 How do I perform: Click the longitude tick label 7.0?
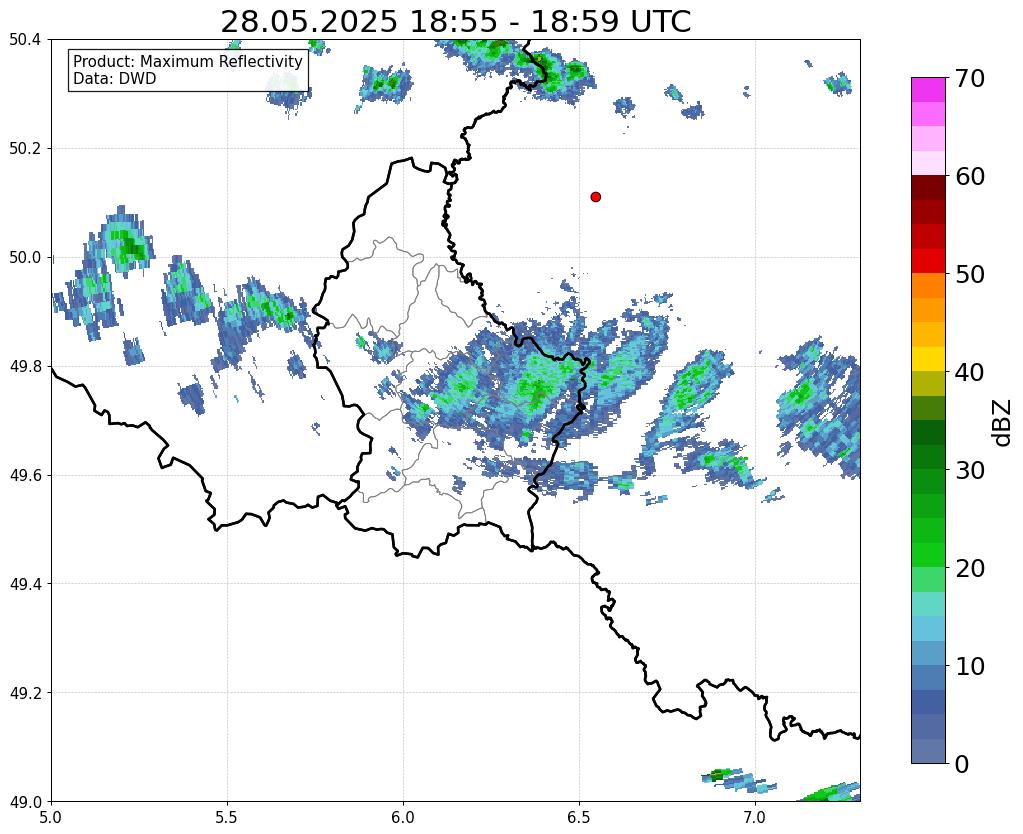tap(755, 817)
